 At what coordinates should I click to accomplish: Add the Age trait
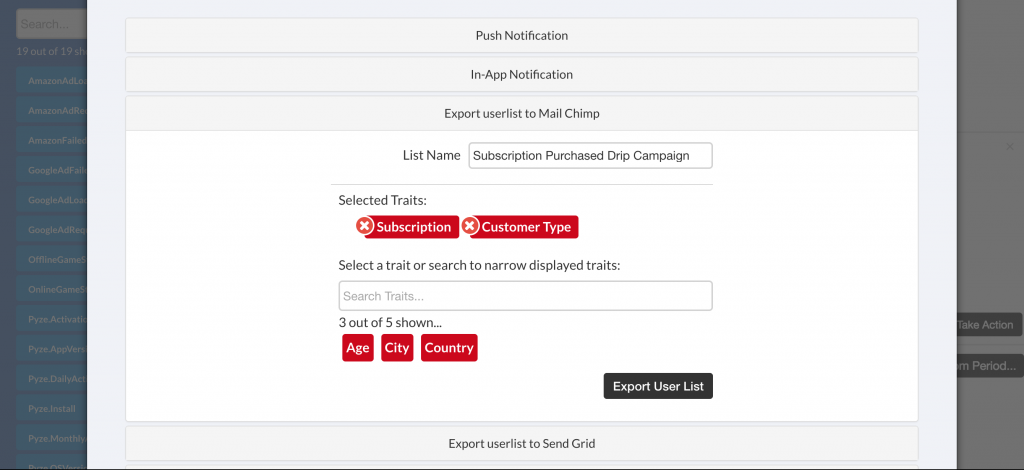358,348
